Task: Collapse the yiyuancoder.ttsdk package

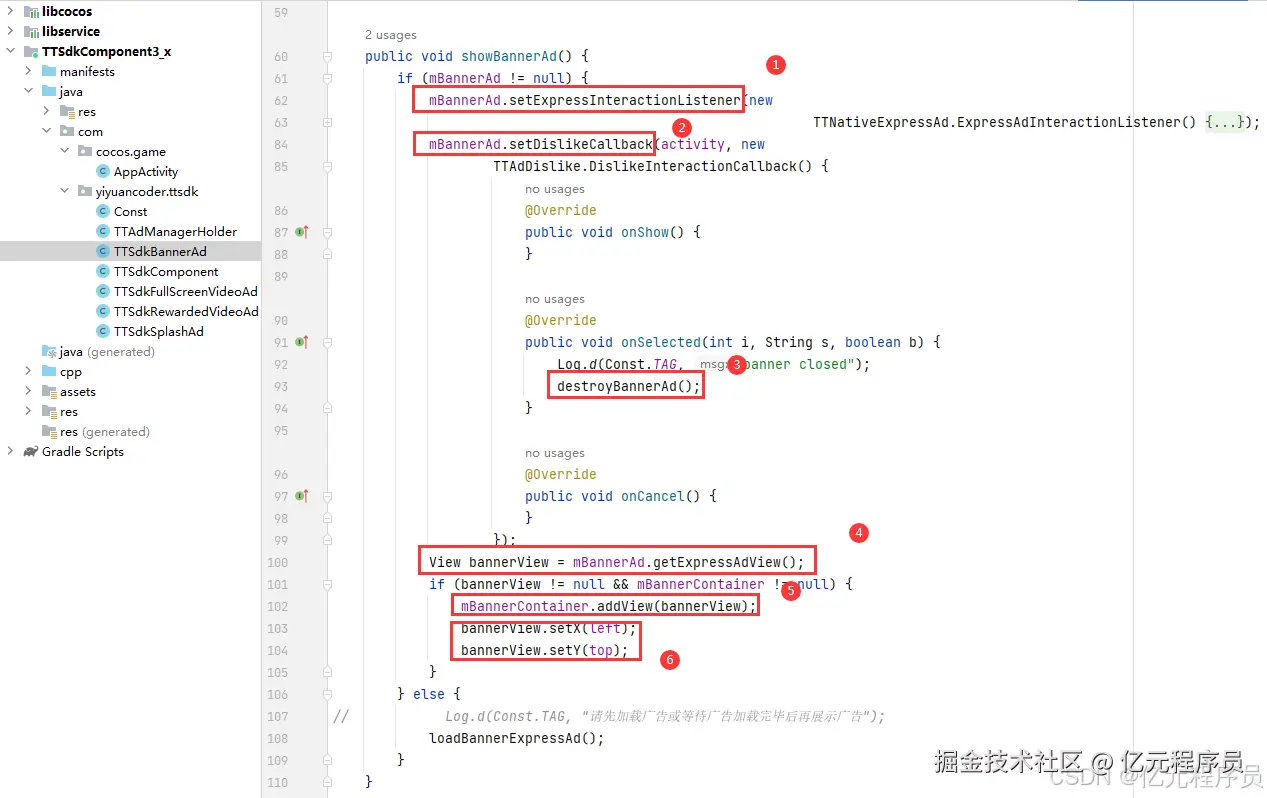Action: tap(64, 191)
